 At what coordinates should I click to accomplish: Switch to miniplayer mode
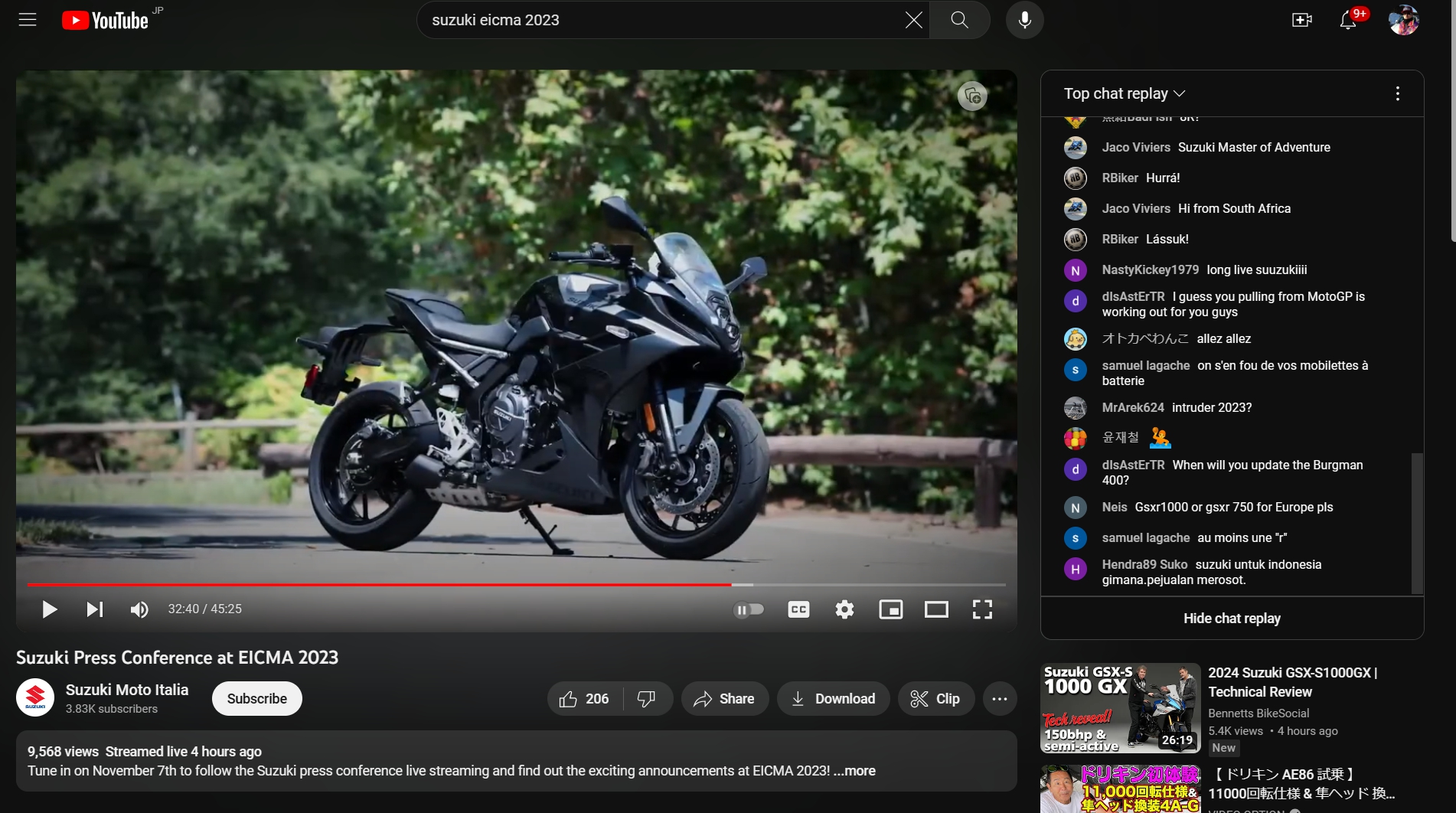pyautogui.click(x=891, y=609)
